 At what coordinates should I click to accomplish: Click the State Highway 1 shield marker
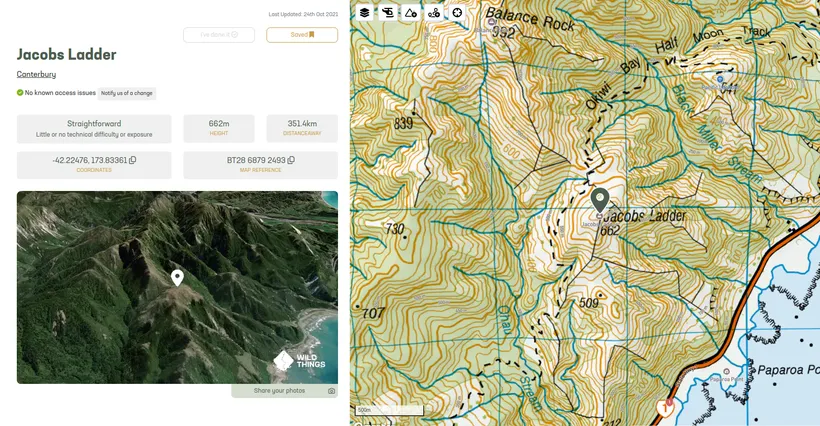665,407
